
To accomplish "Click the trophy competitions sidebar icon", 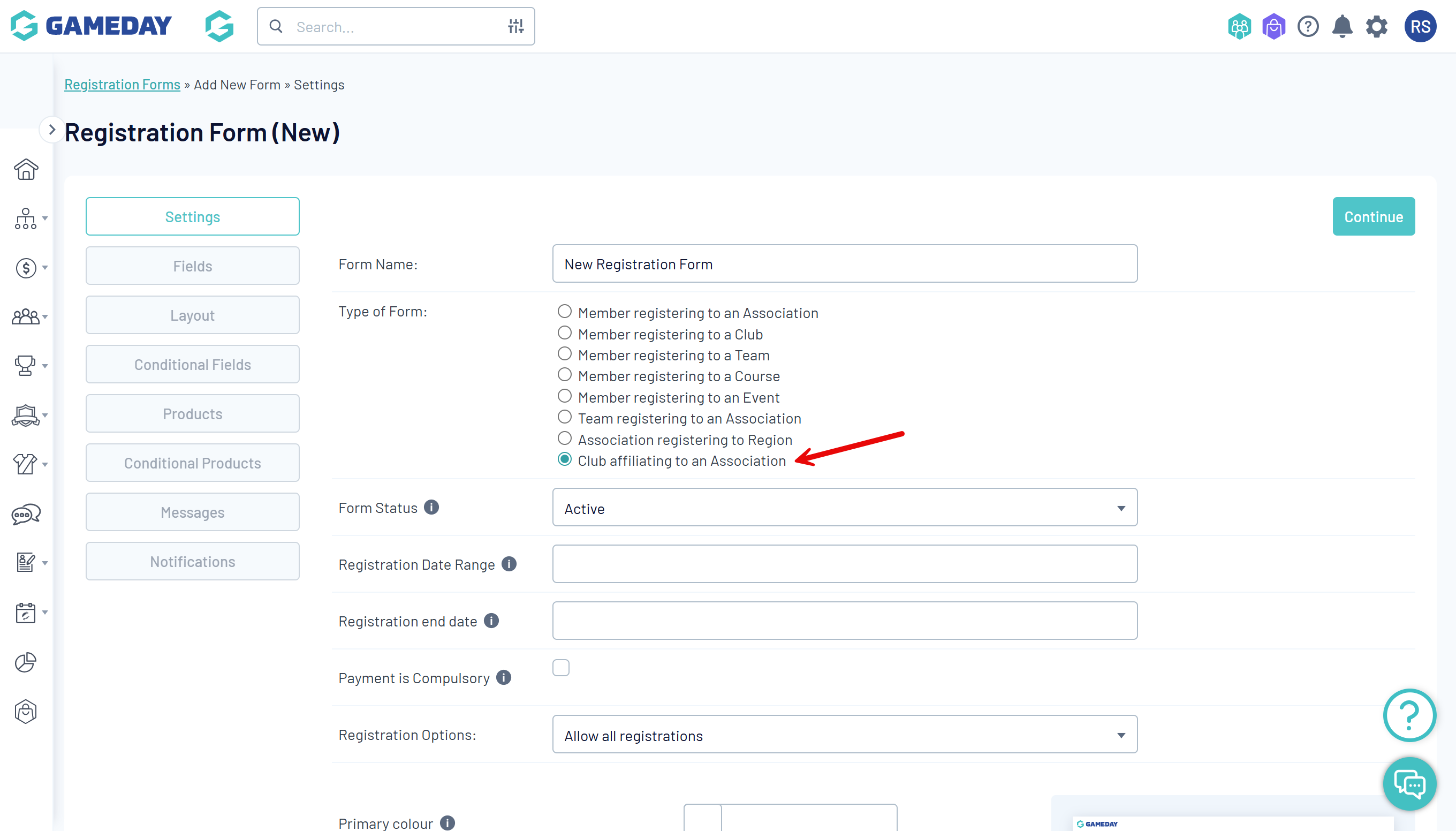I will pyautogui.click(x=26, y=365).
